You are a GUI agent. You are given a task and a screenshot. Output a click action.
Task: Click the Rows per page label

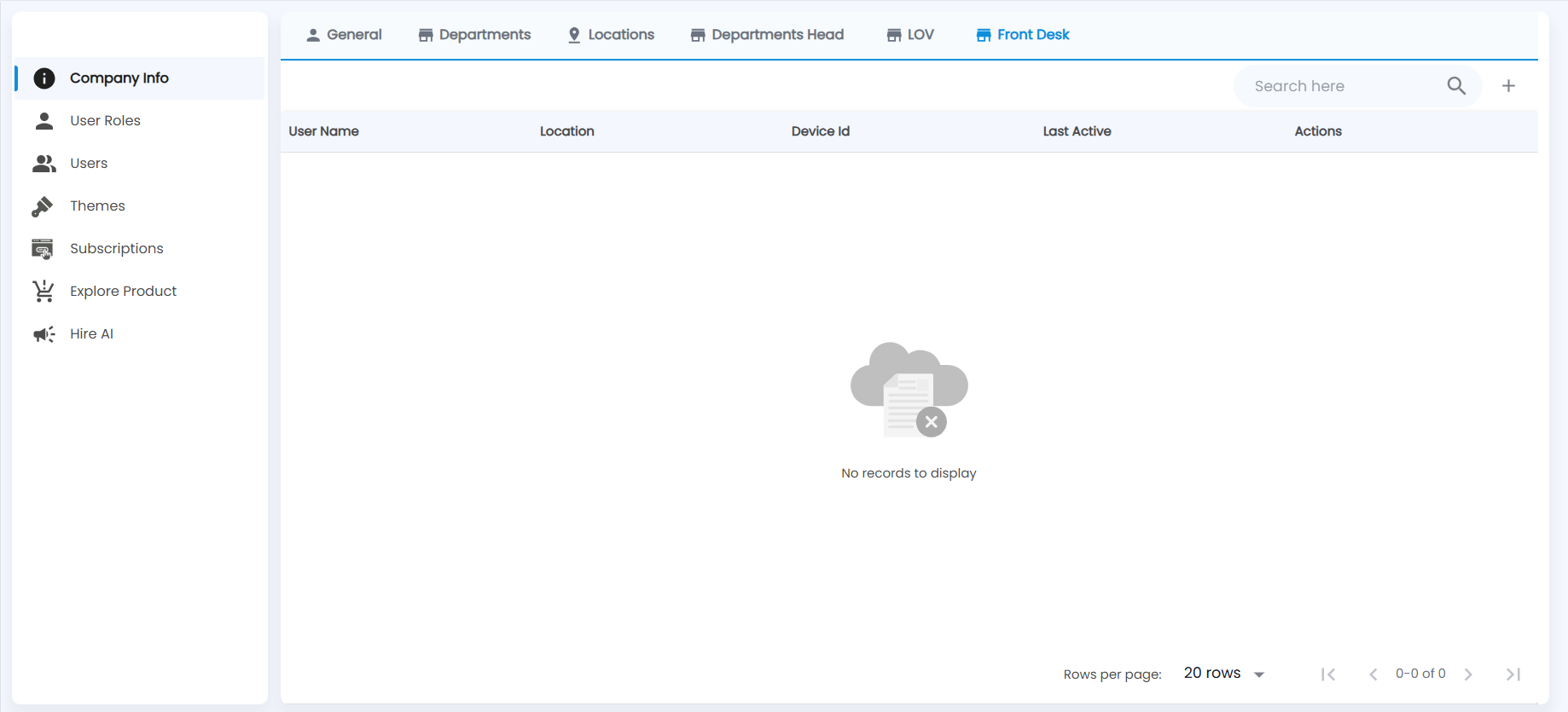[x=1112, y=674]
